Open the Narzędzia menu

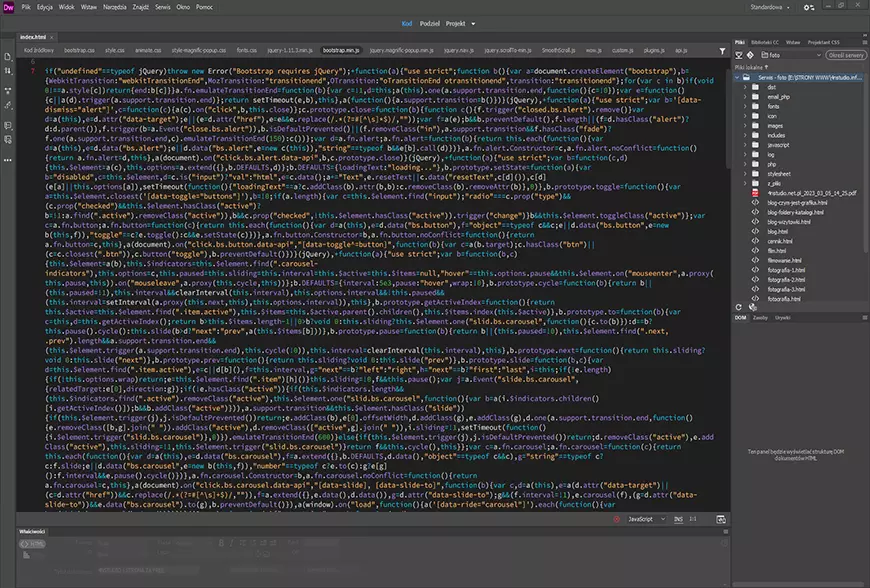tap(115, 7)
